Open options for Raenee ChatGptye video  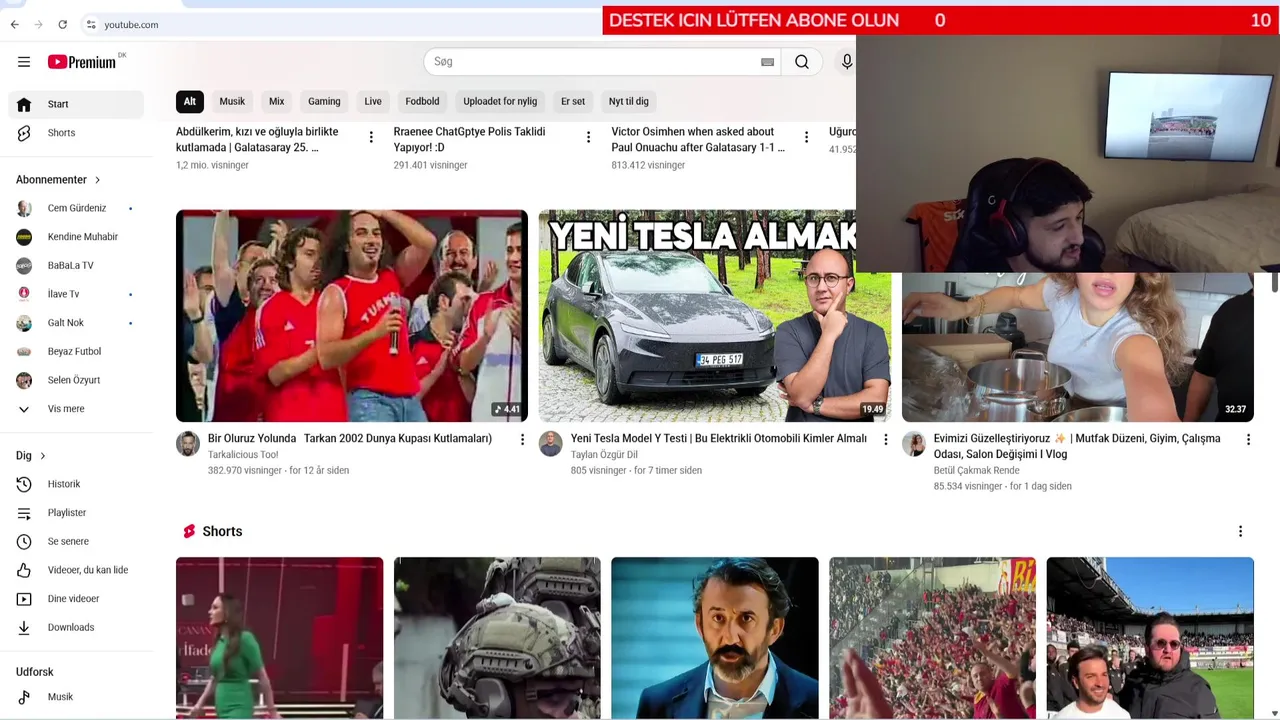pyautogui.click(x=588, y=137)
